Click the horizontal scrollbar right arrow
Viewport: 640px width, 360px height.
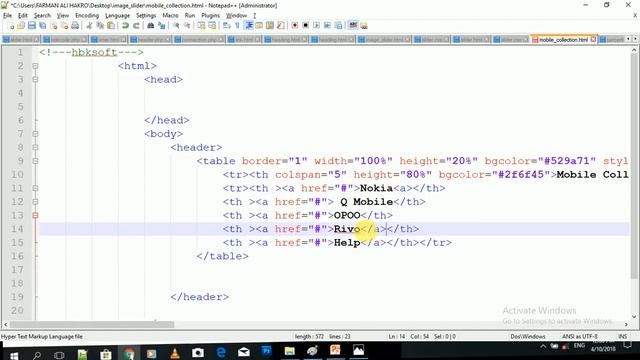click(x=626, y=324)
